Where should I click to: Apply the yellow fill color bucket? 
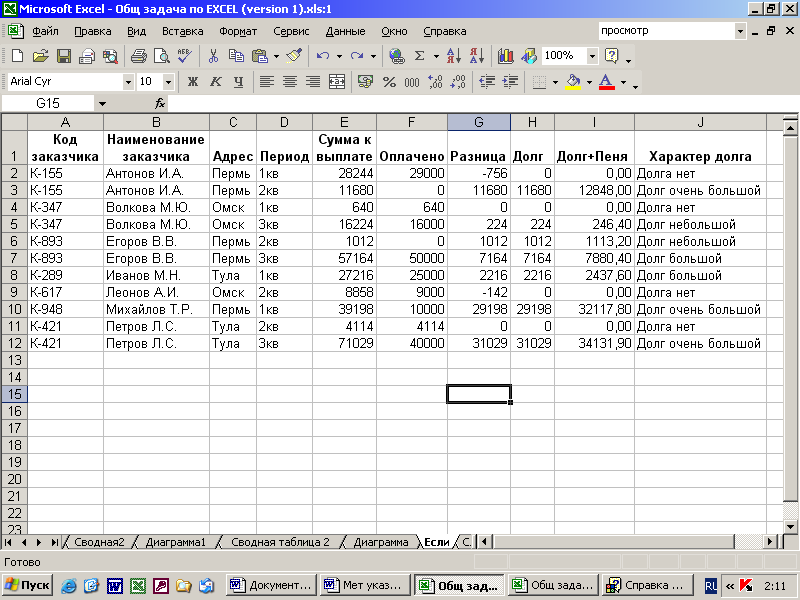coord(572,82)
